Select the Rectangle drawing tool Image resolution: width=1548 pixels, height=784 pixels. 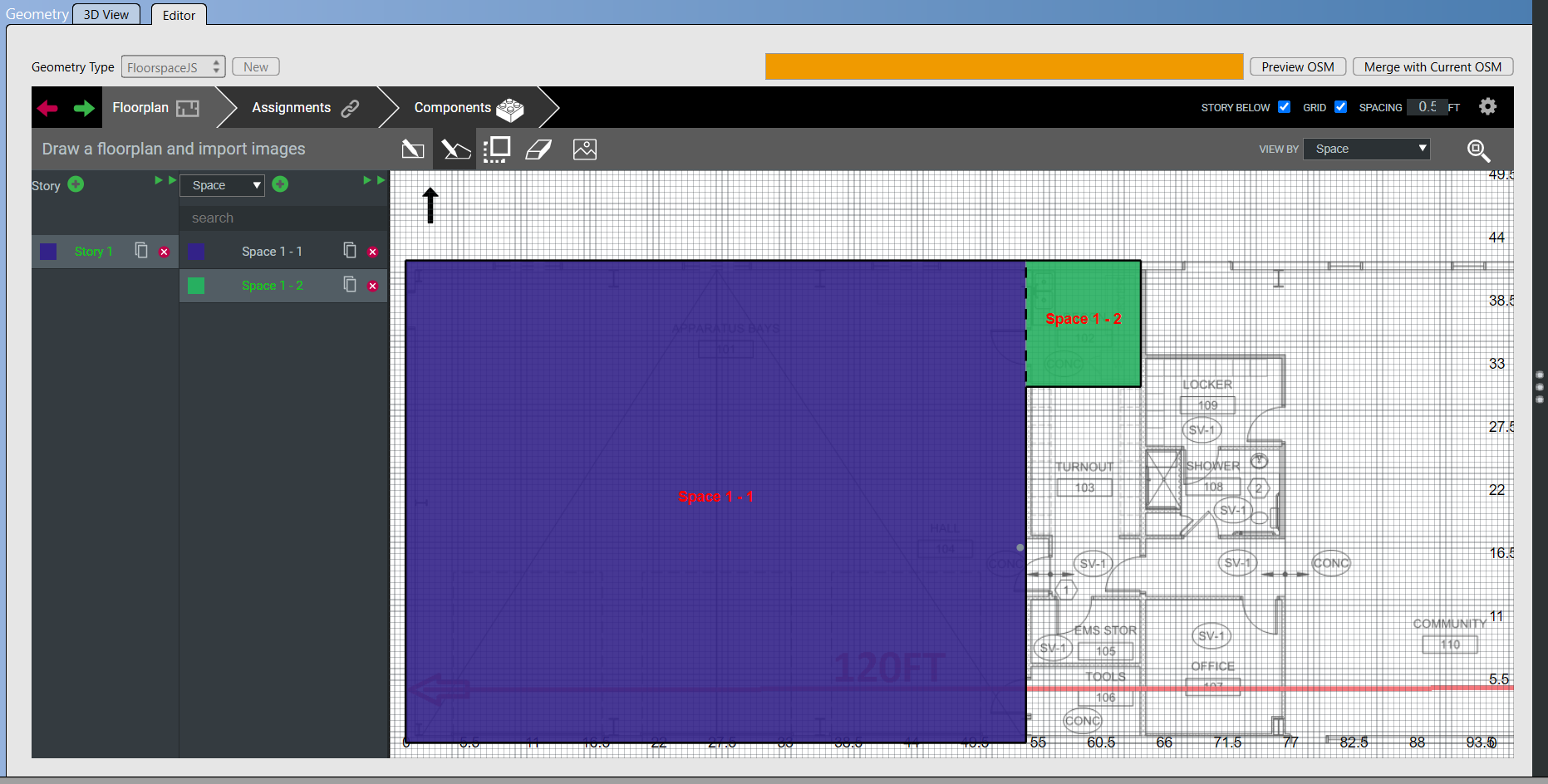tap(413, 149)
